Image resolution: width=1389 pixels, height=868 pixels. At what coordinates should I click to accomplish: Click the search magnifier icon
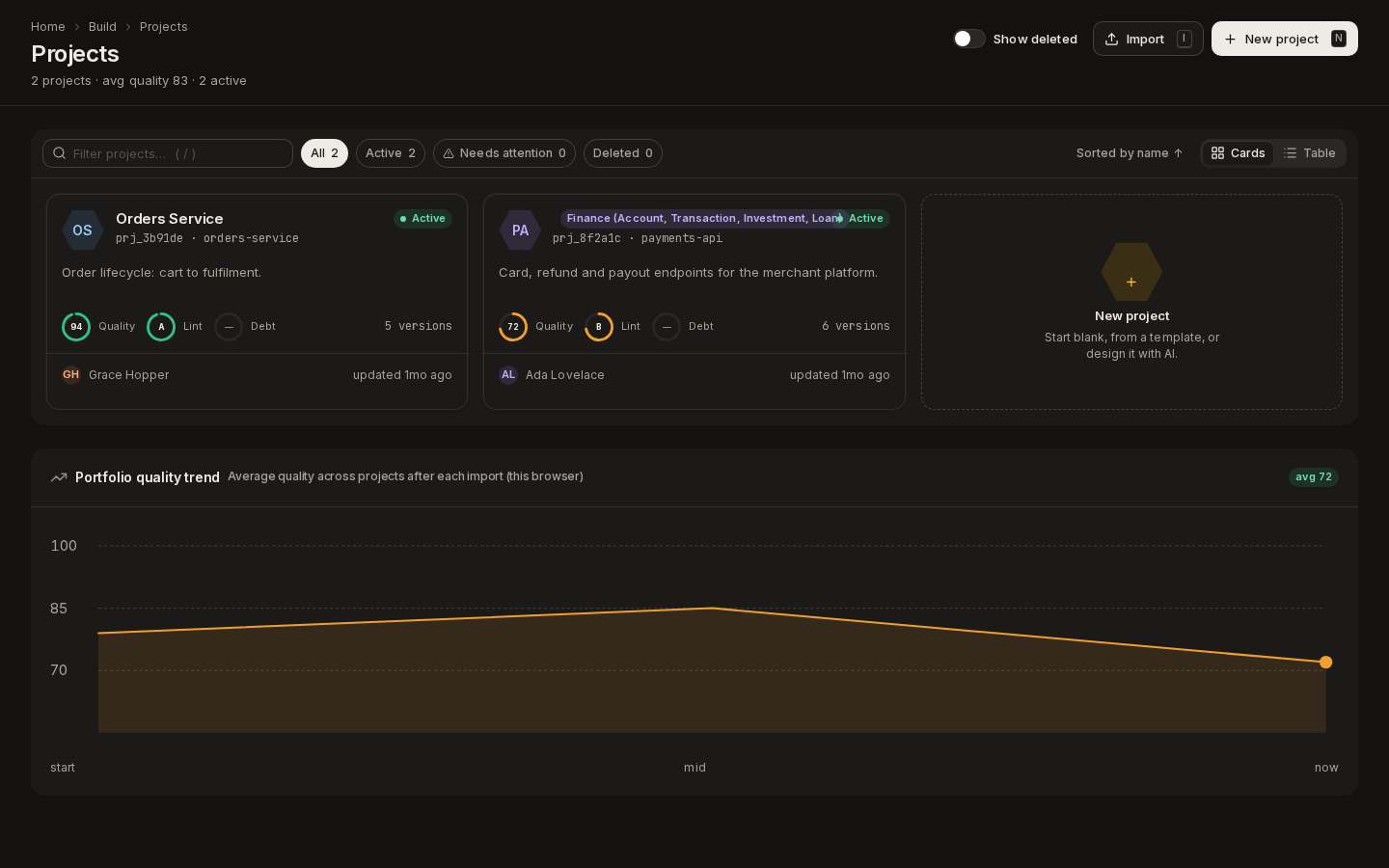tap(60, 153)
